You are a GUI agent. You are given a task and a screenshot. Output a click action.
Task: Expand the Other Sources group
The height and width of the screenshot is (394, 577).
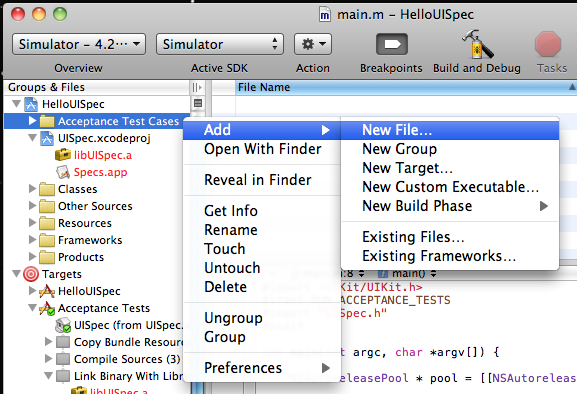click(x=32, y=206)
